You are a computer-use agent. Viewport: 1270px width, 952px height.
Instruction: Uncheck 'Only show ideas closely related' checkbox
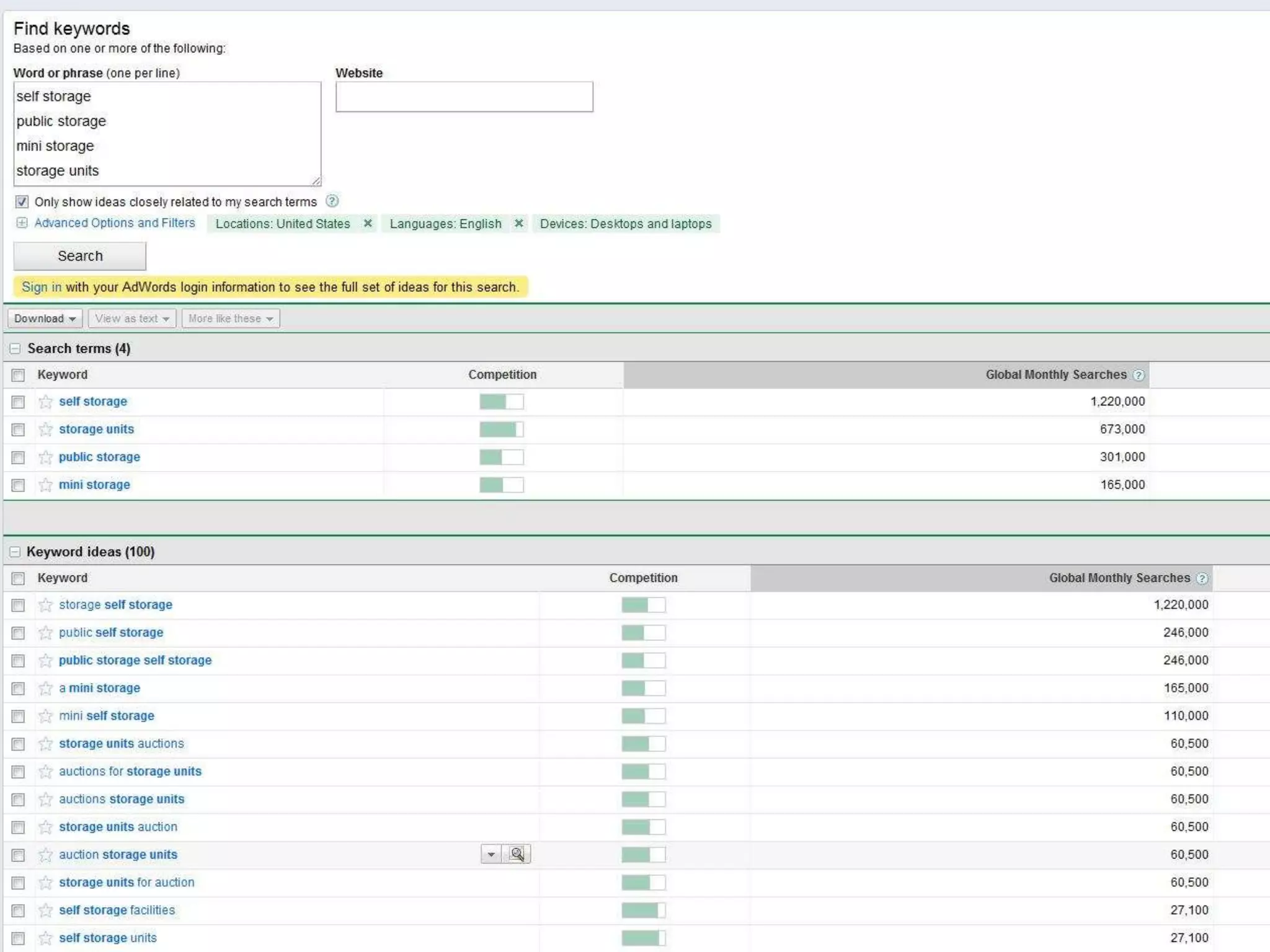22,202
